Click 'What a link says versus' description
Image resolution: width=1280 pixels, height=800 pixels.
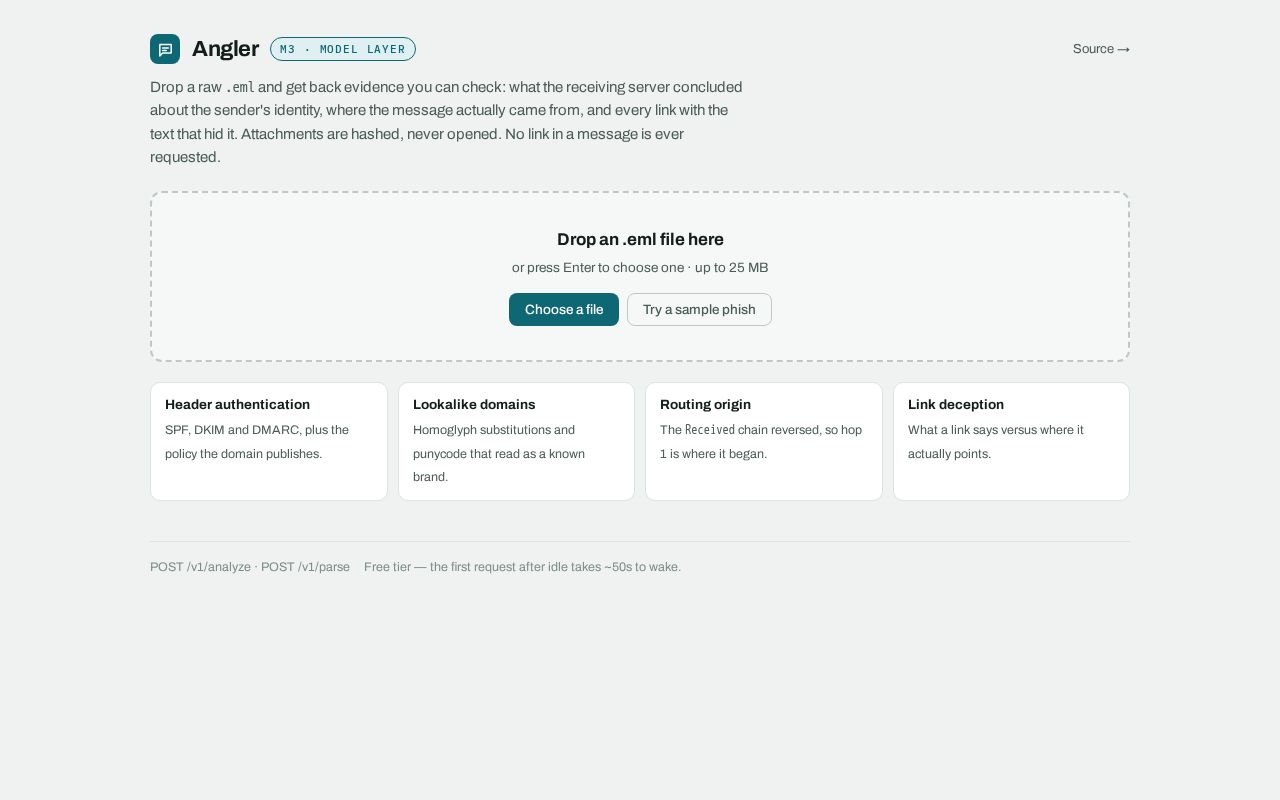point(996,441)
